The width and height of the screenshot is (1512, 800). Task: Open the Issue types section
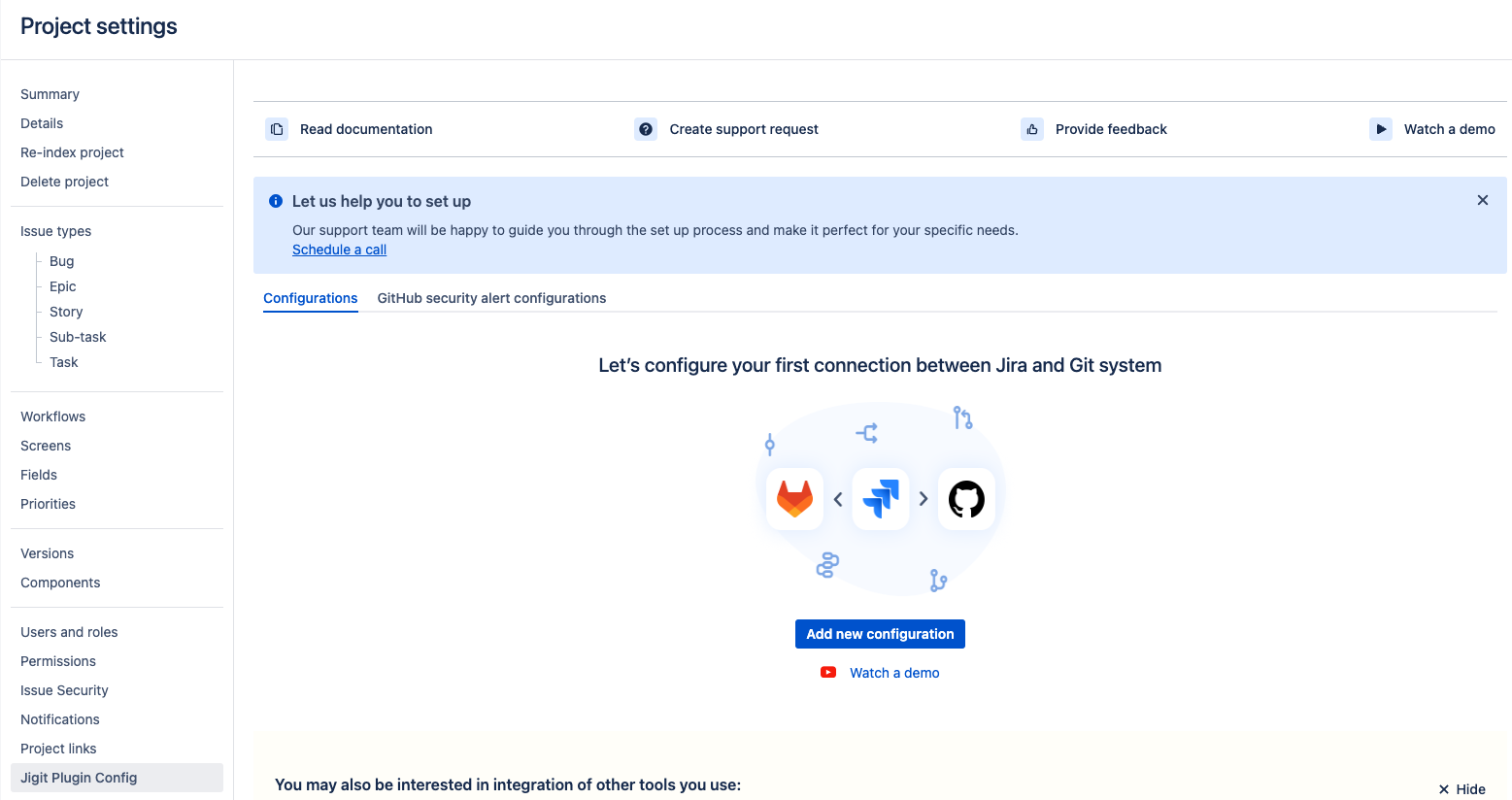coord(56,231)
